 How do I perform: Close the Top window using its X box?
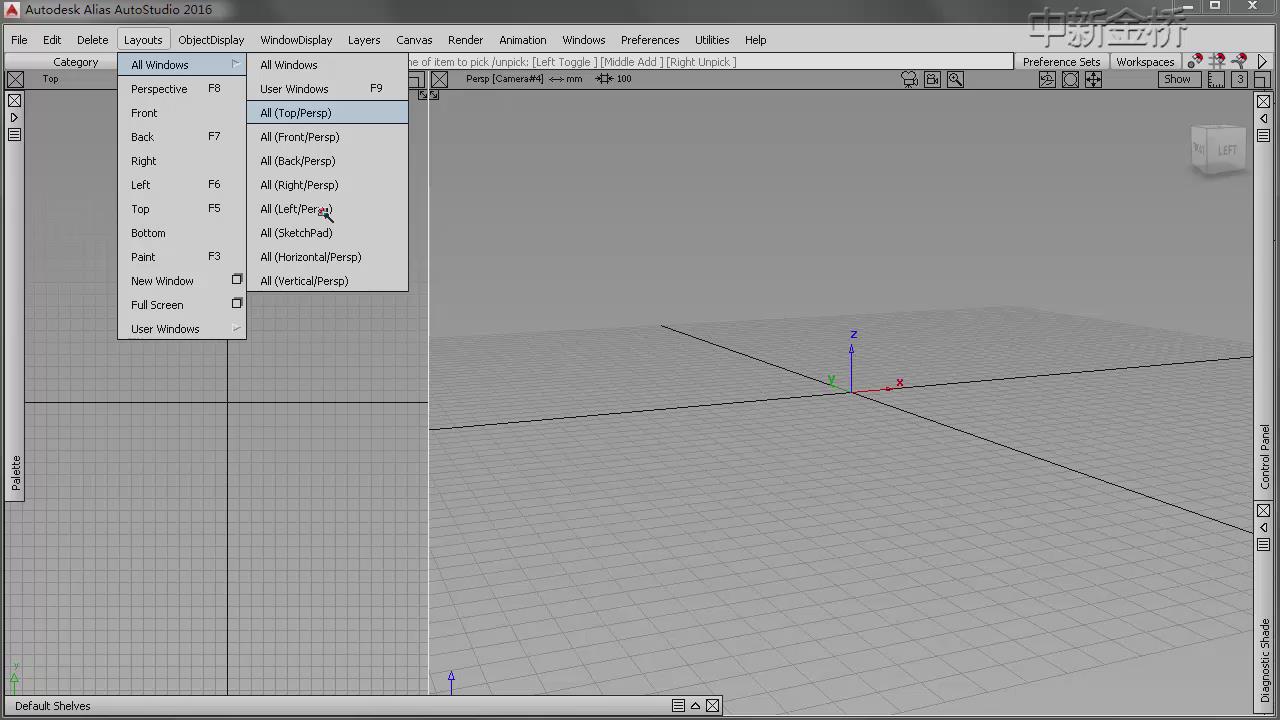point(15,79)
